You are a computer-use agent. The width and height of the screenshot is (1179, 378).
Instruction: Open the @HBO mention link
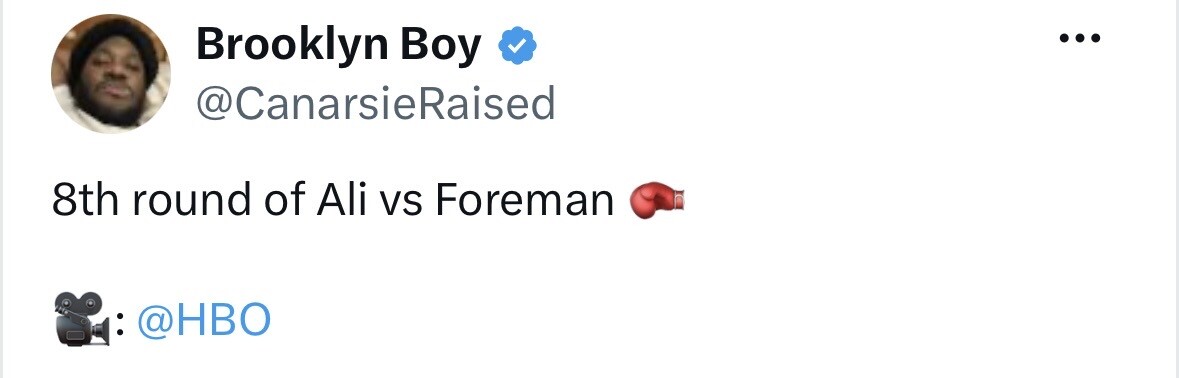pyautogui.click(x=204, y=321)
